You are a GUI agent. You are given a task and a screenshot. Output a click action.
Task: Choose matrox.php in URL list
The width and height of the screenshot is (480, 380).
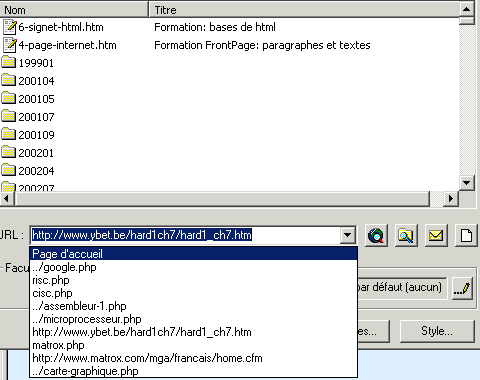pos(194,345)
